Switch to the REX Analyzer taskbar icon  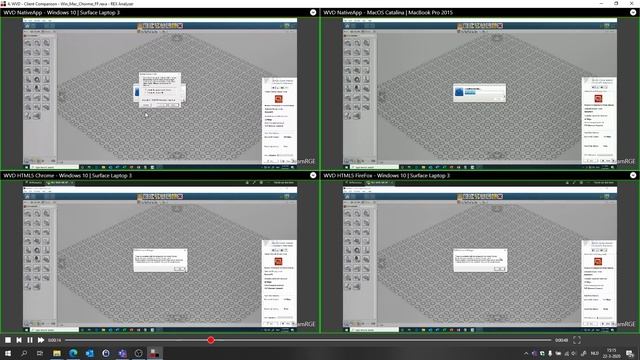click(x=154, y=353)
